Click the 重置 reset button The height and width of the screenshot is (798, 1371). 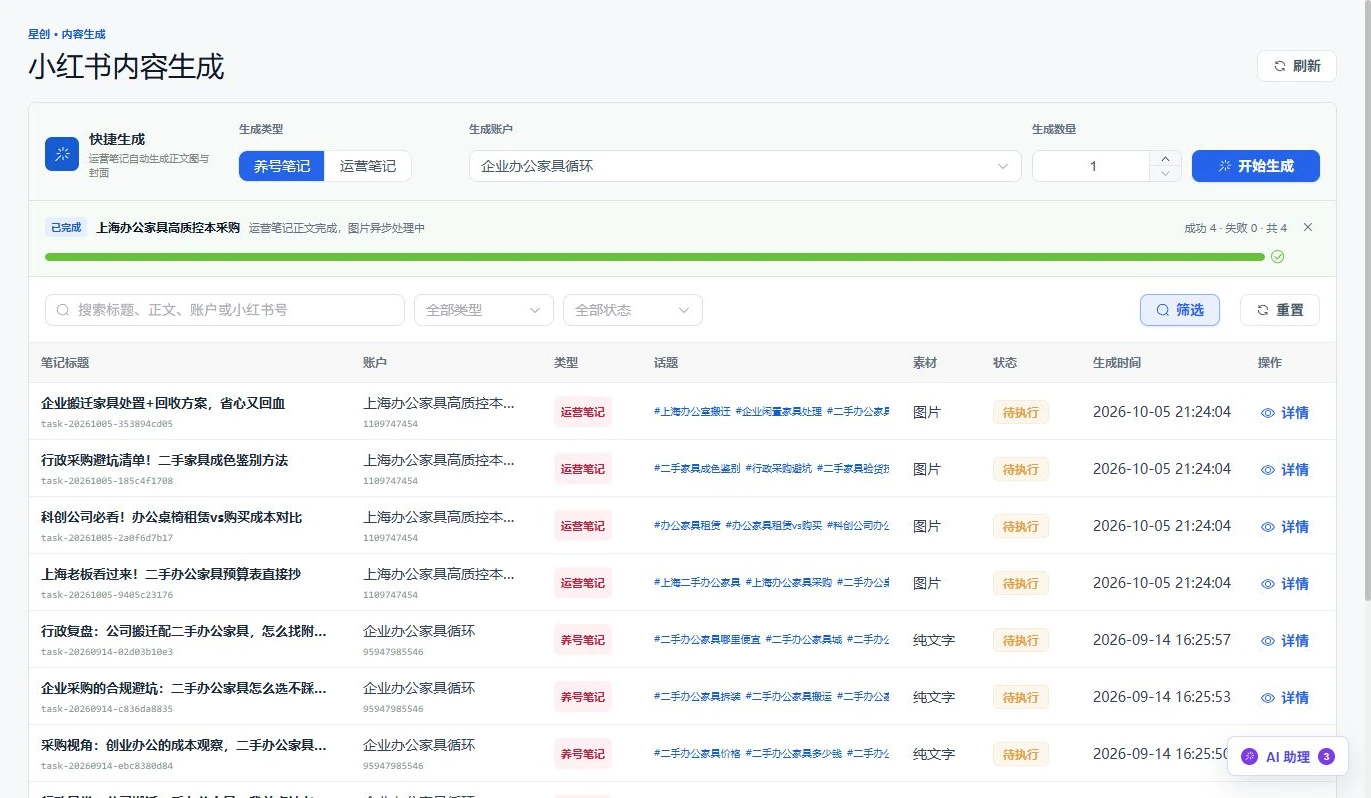click(x=1280, y=310)
